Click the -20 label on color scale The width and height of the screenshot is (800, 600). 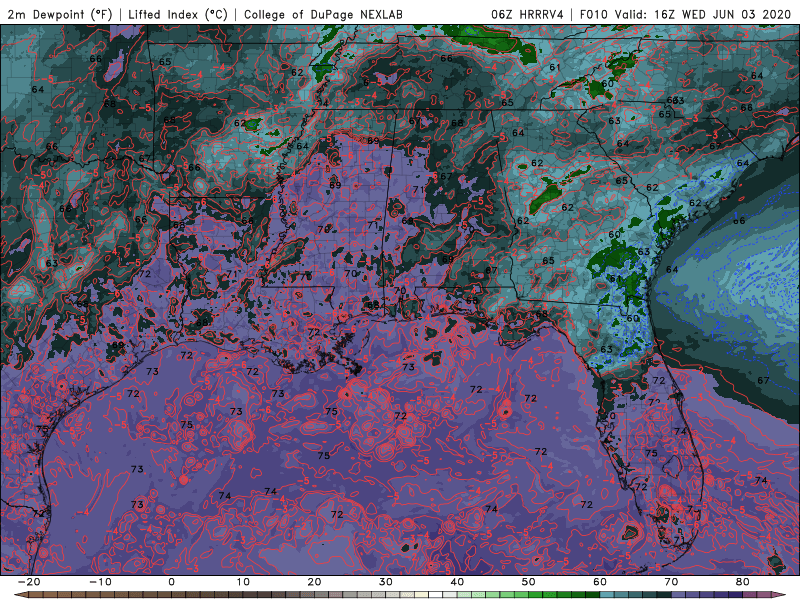point(29,582)
